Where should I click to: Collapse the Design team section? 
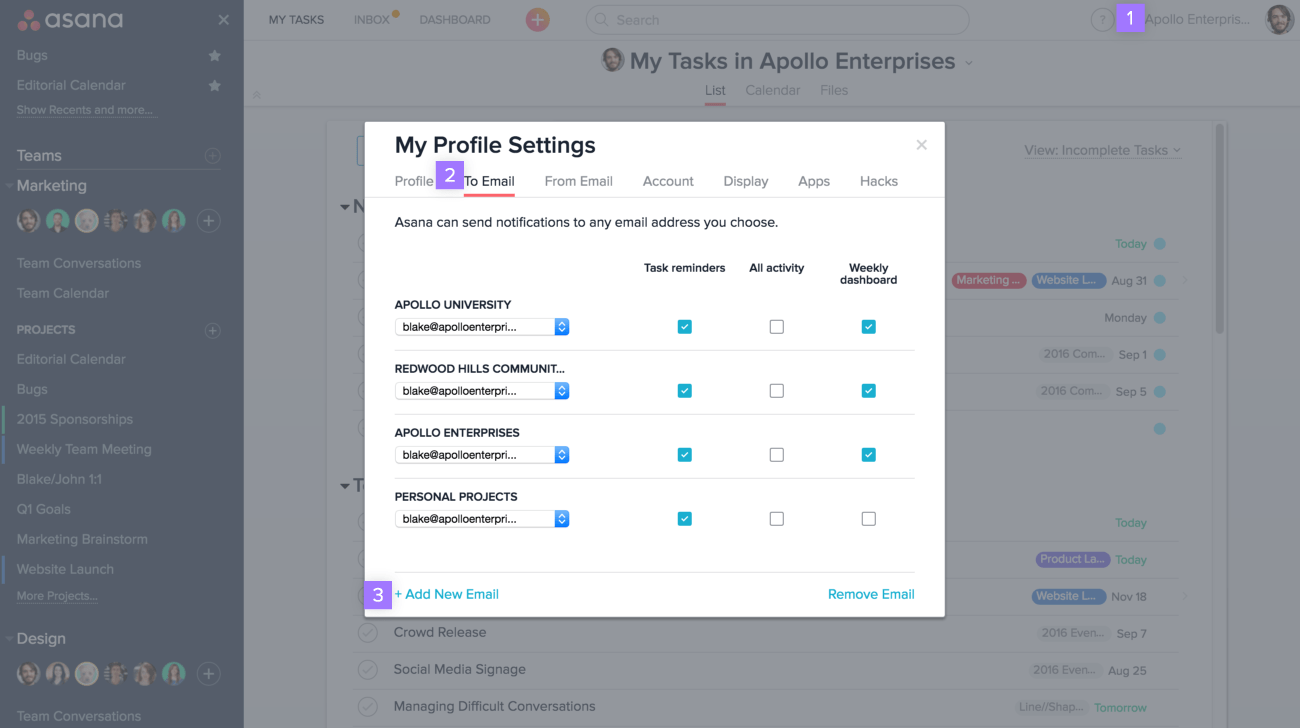click(x=9, y=639)
